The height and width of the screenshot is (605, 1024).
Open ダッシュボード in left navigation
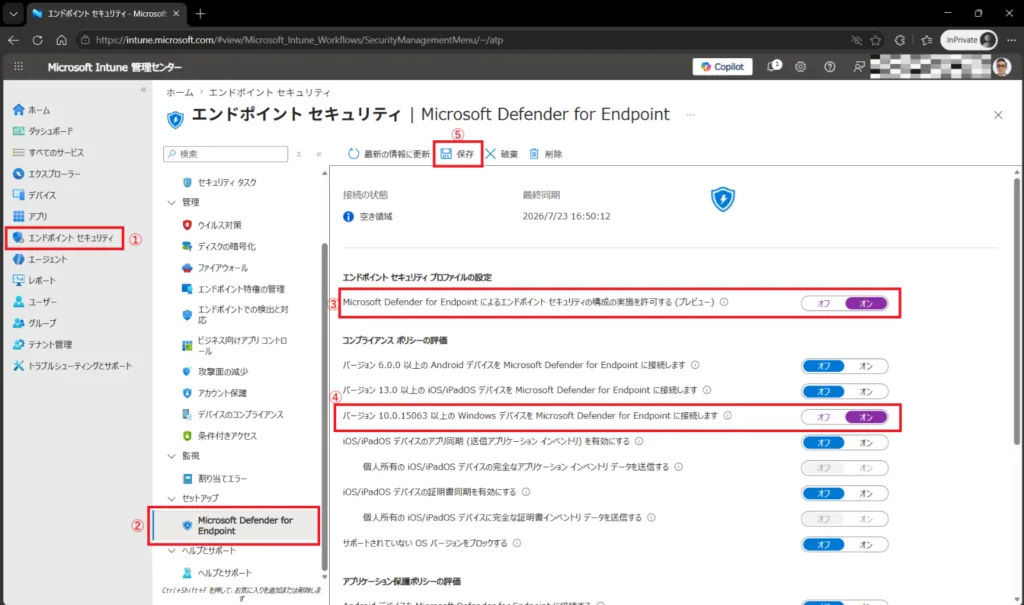(43, 131)
